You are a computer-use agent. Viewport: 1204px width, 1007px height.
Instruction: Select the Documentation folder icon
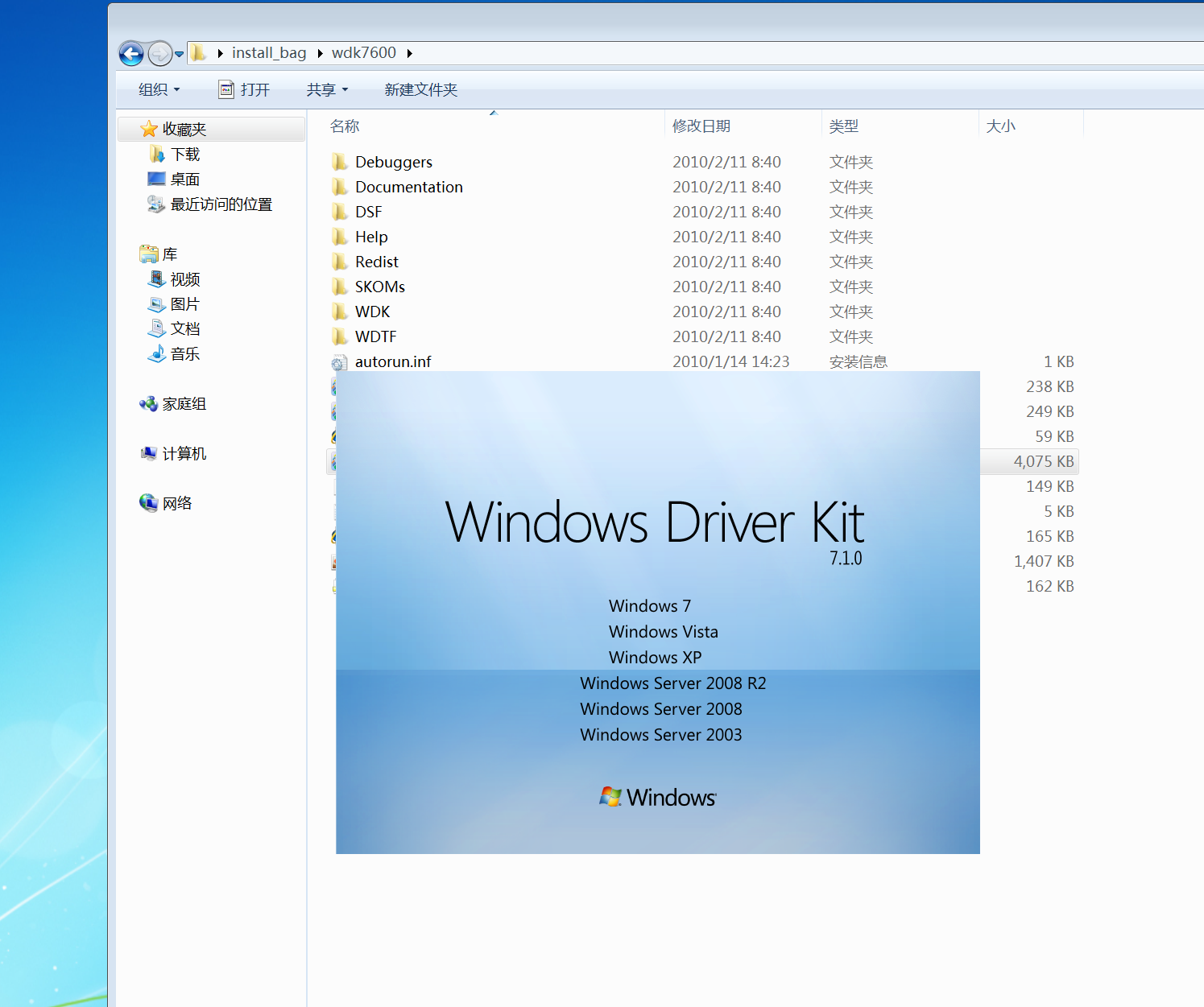[x=339, y=187]
